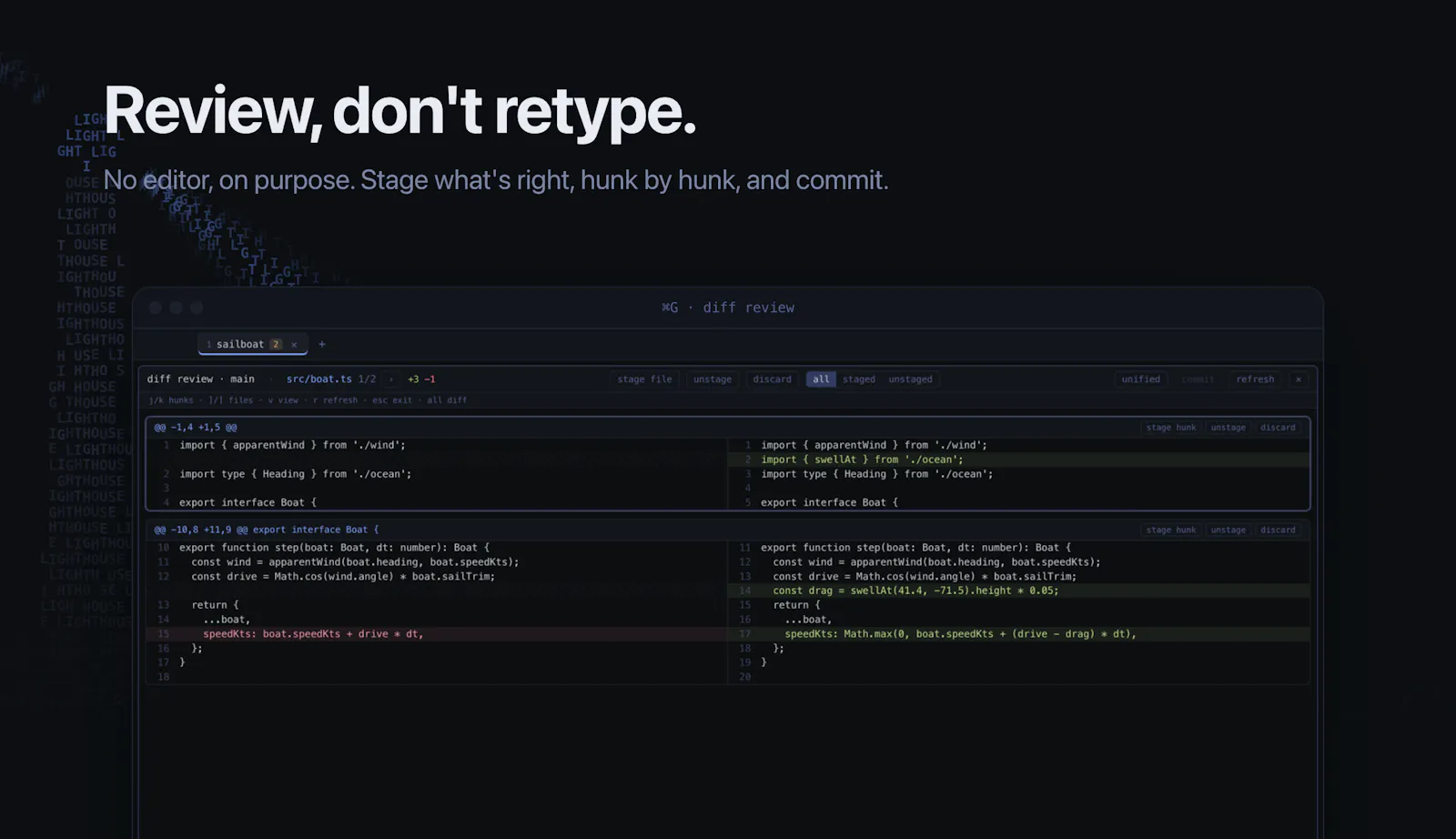The width and height of the screenshot is (1456, 839).
Task: Discard the @@ -1,4 +1,5 hunk
Action: pos(1278,428)
